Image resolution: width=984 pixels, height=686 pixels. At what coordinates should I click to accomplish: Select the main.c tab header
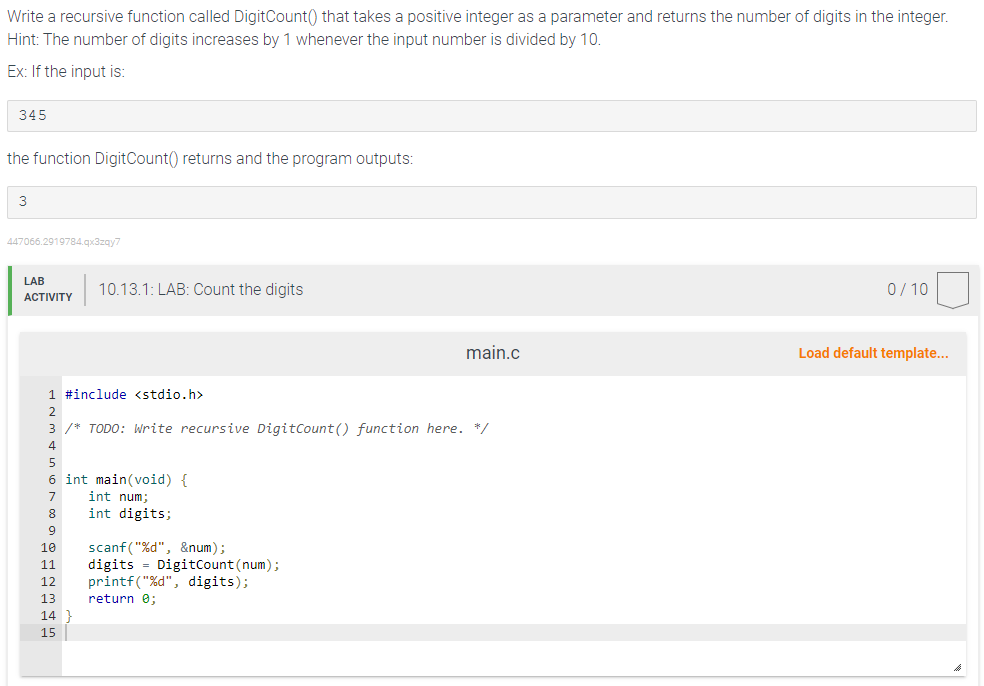point(492,352)
